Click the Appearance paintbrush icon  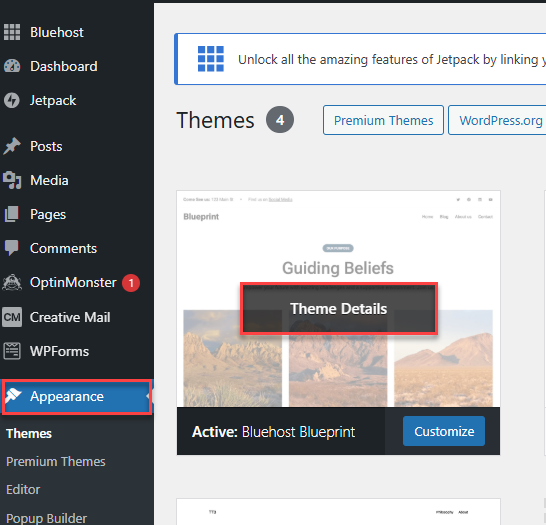pyautogui.click(x=13, y=396)
